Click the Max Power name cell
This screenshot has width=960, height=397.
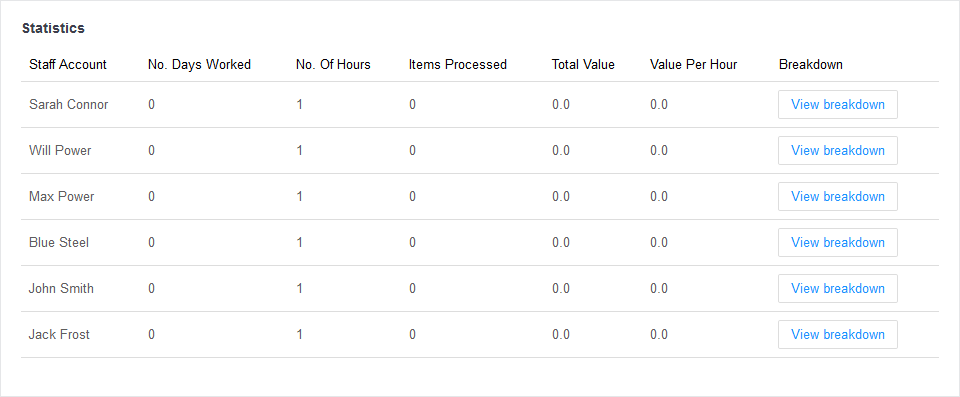coord(62,197)
